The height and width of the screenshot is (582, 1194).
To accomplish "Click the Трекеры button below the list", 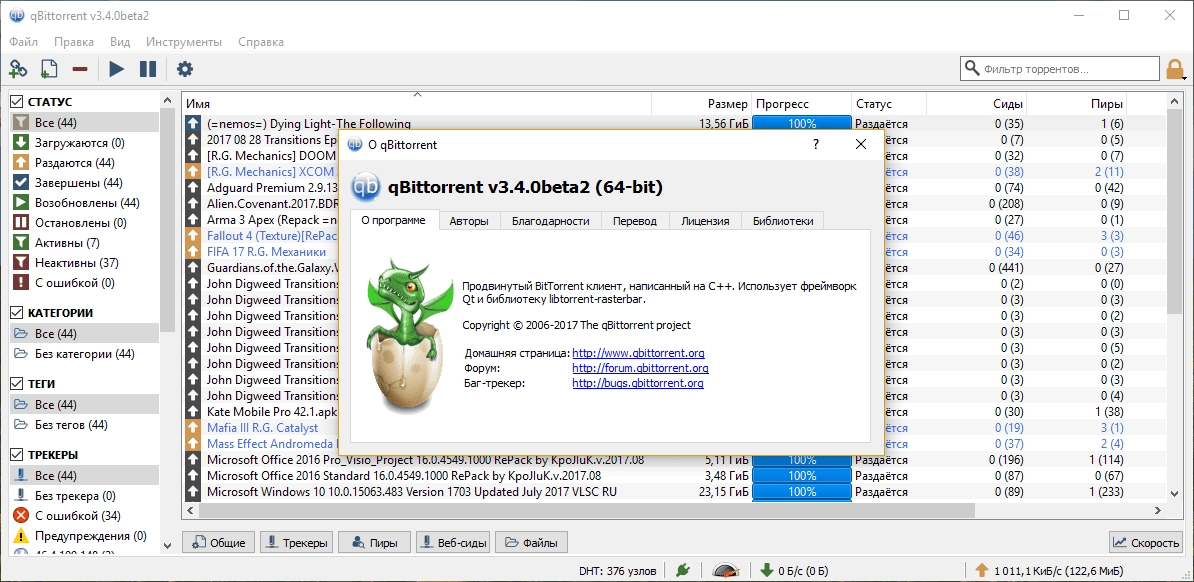I will click(x=297, y=543).
